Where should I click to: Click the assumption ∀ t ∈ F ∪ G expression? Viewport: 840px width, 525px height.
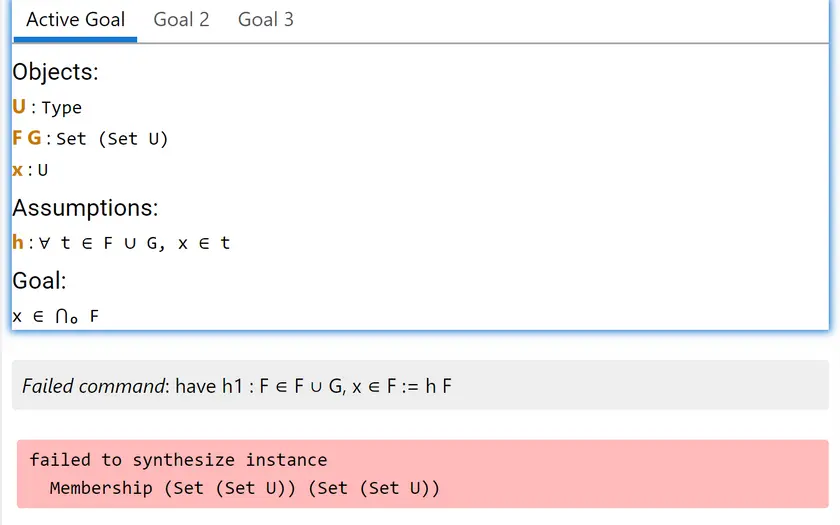[x=134, y=243]
